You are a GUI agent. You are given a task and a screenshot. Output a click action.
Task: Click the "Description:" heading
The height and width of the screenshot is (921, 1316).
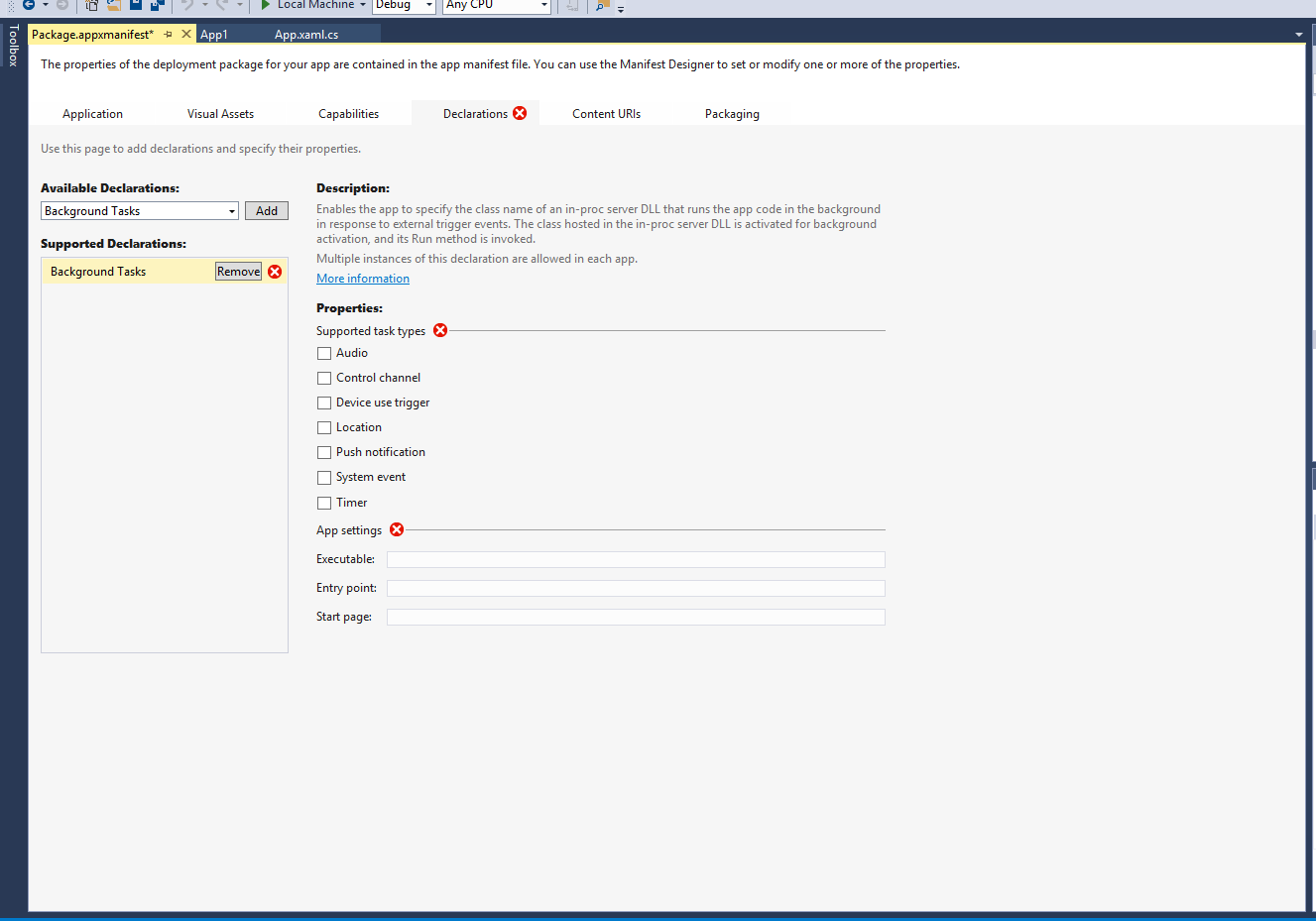(353, 188)
